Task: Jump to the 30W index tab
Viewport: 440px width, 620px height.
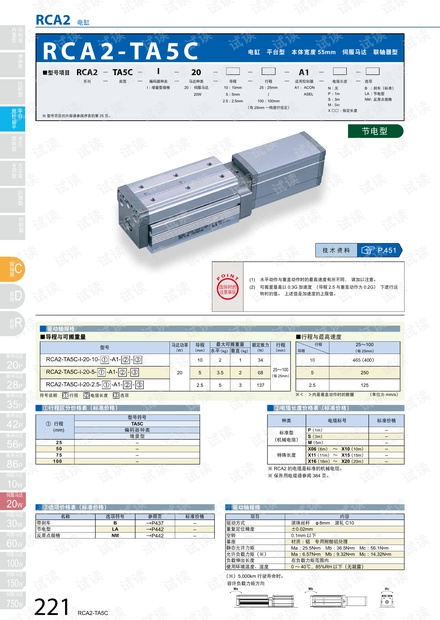Action: pos(13,521)
